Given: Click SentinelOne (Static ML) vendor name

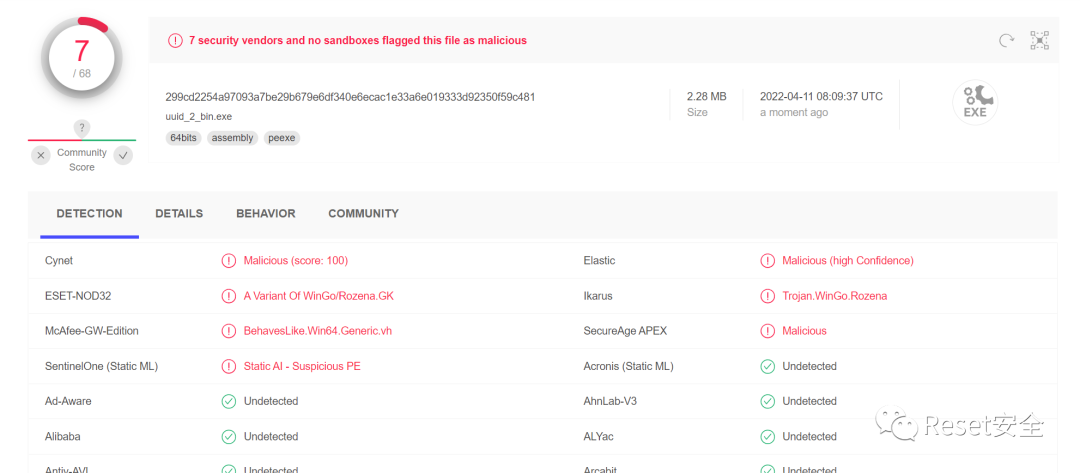Looking at the screenshot, I should [101, 366].
